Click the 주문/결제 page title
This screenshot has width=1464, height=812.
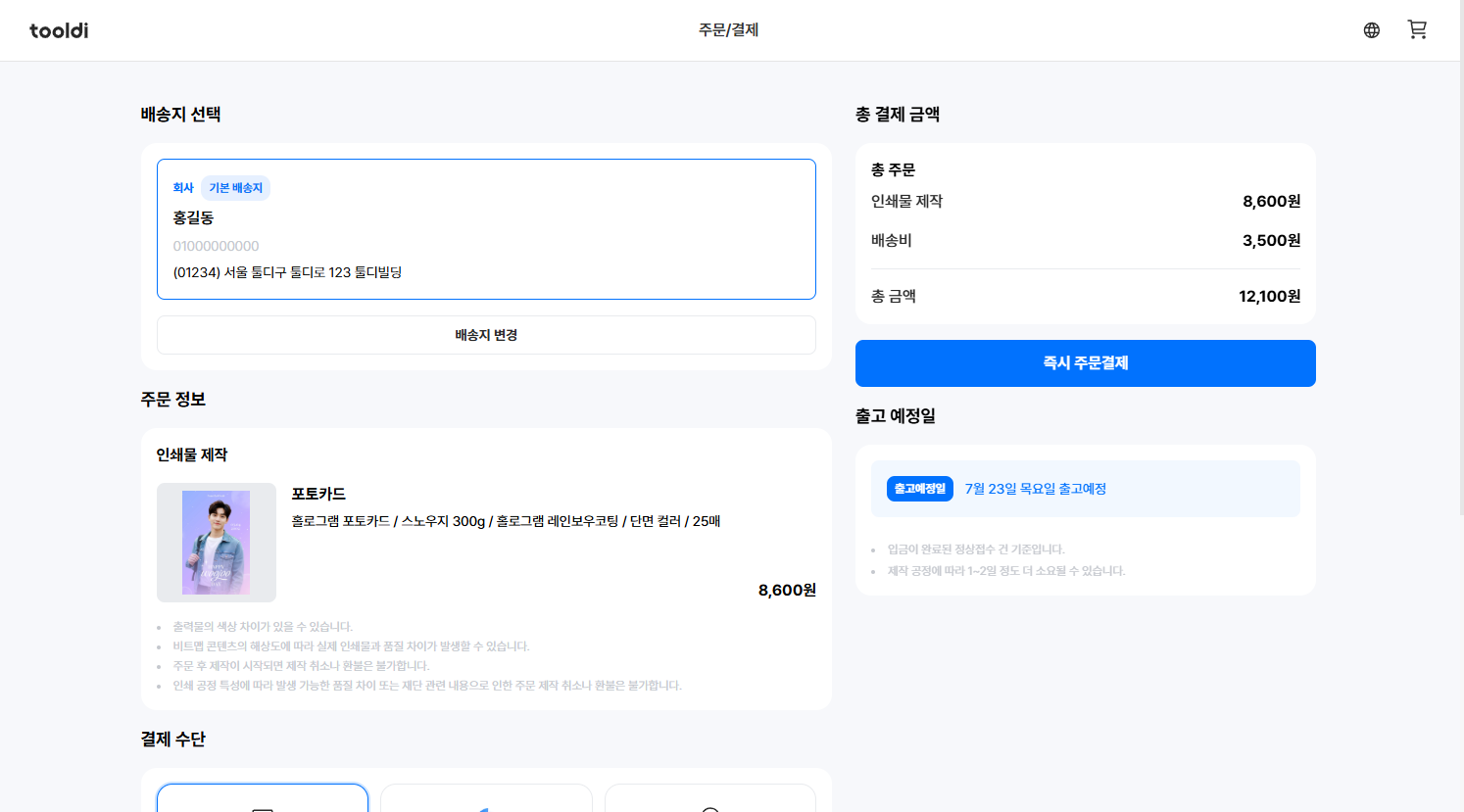tap(729, 30)
